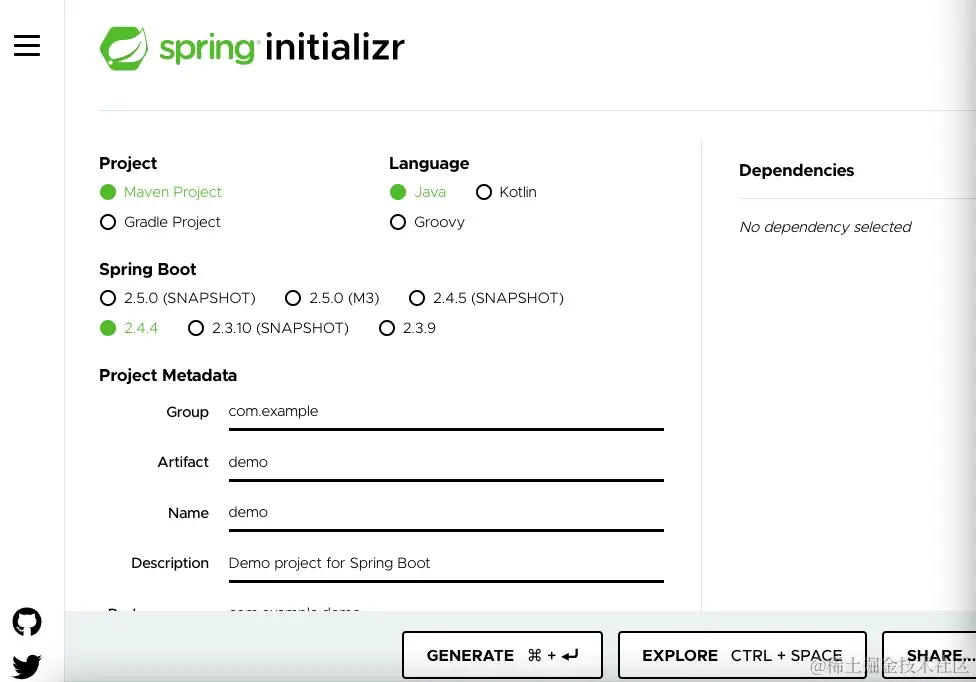Screen dimensions: 976x682
Task: Click the Project Metadata heading
Action: [x=168, y=375]
